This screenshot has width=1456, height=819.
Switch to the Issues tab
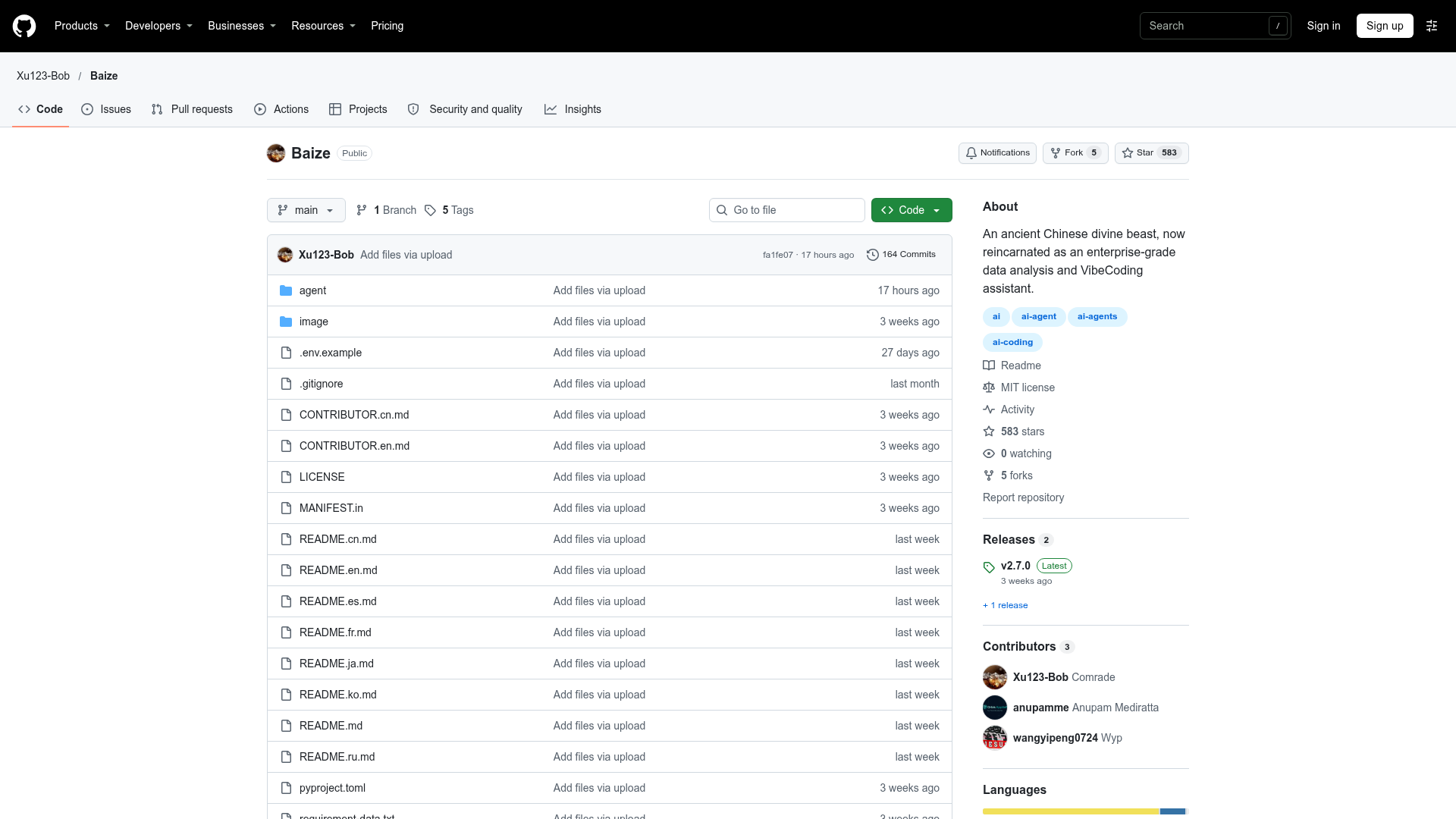tap(106, 109)
